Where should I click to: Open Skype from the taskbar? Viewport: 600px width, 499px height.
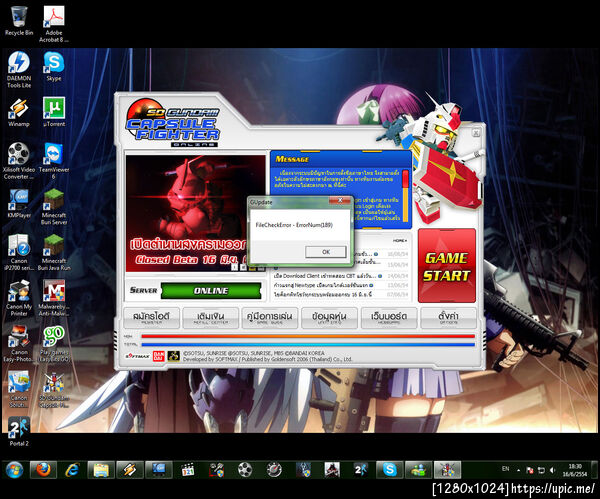[390, 470]
